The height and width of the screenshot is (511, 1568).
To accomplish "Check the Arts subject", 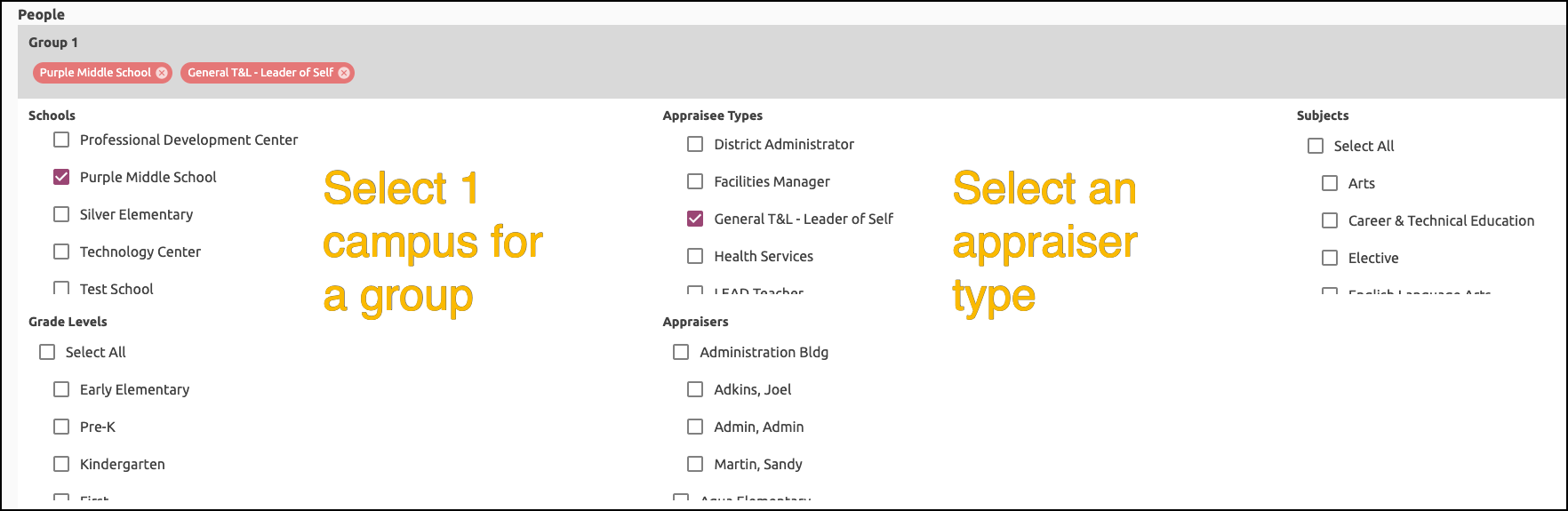I will tap(1330, 183).
